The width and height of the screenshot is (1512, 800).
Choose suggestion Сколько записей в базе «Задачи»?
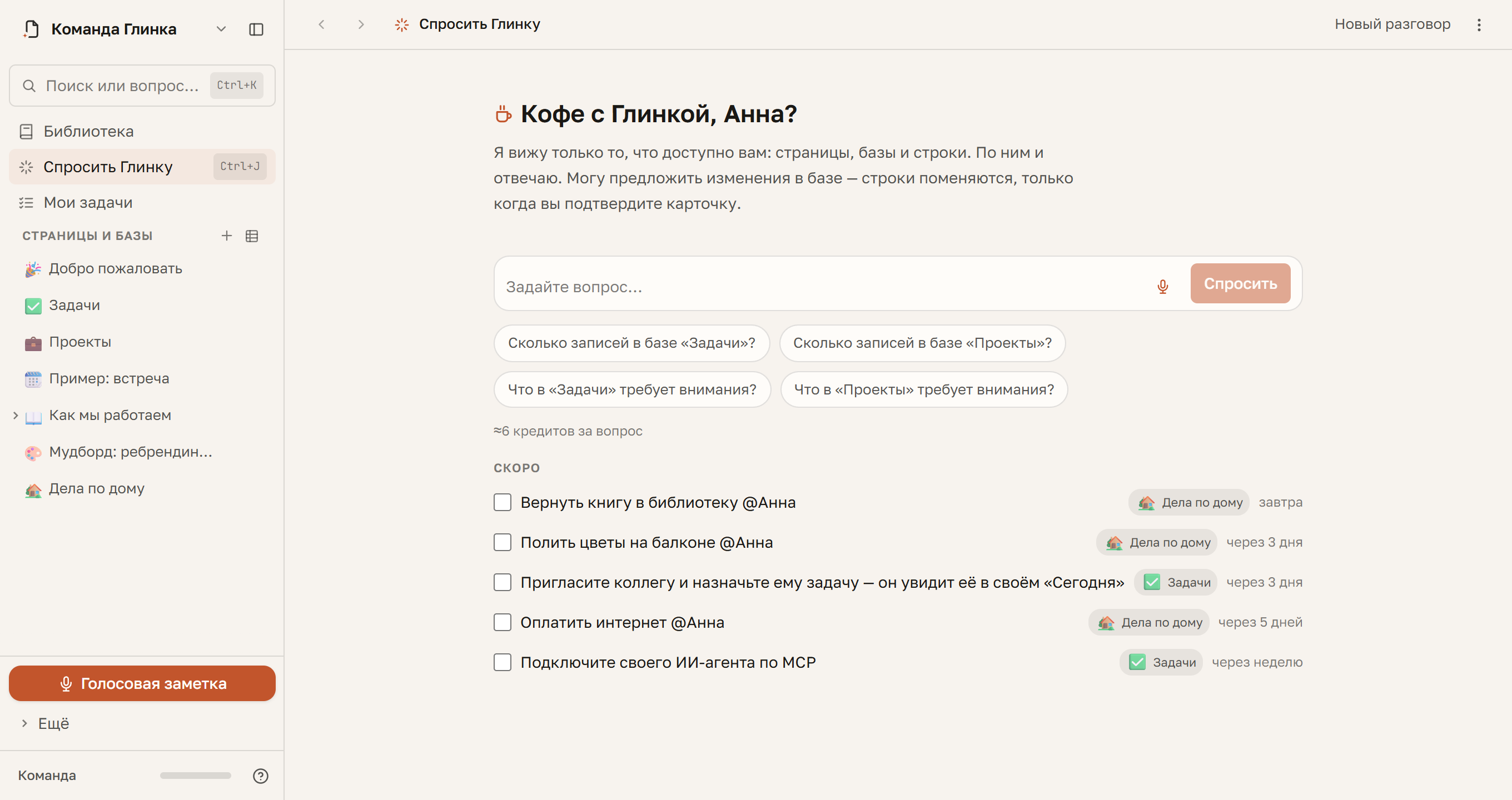coord(631,343)
